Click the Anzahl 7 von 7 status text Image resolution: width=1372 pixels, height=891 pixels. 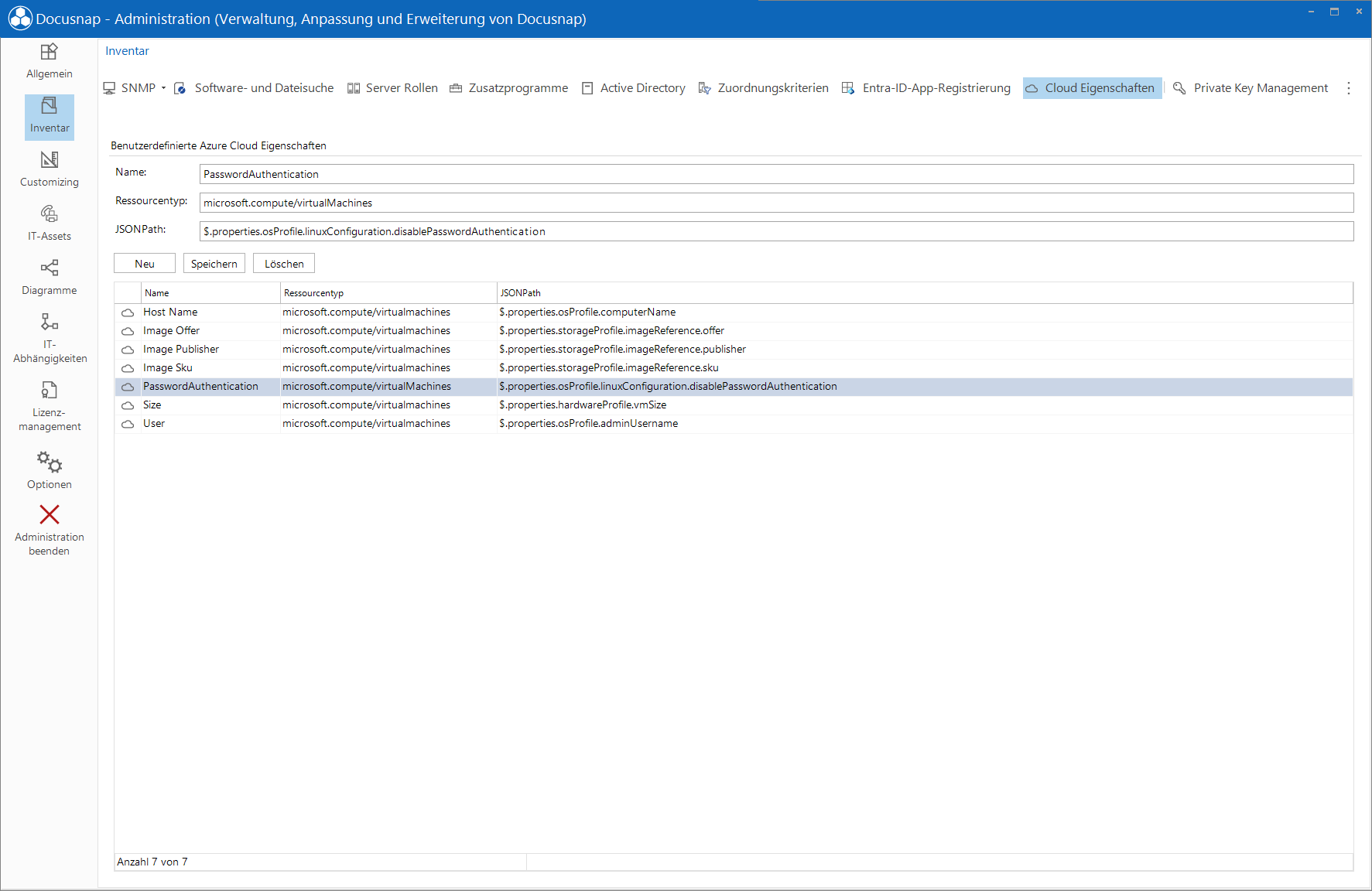point(152,862)
